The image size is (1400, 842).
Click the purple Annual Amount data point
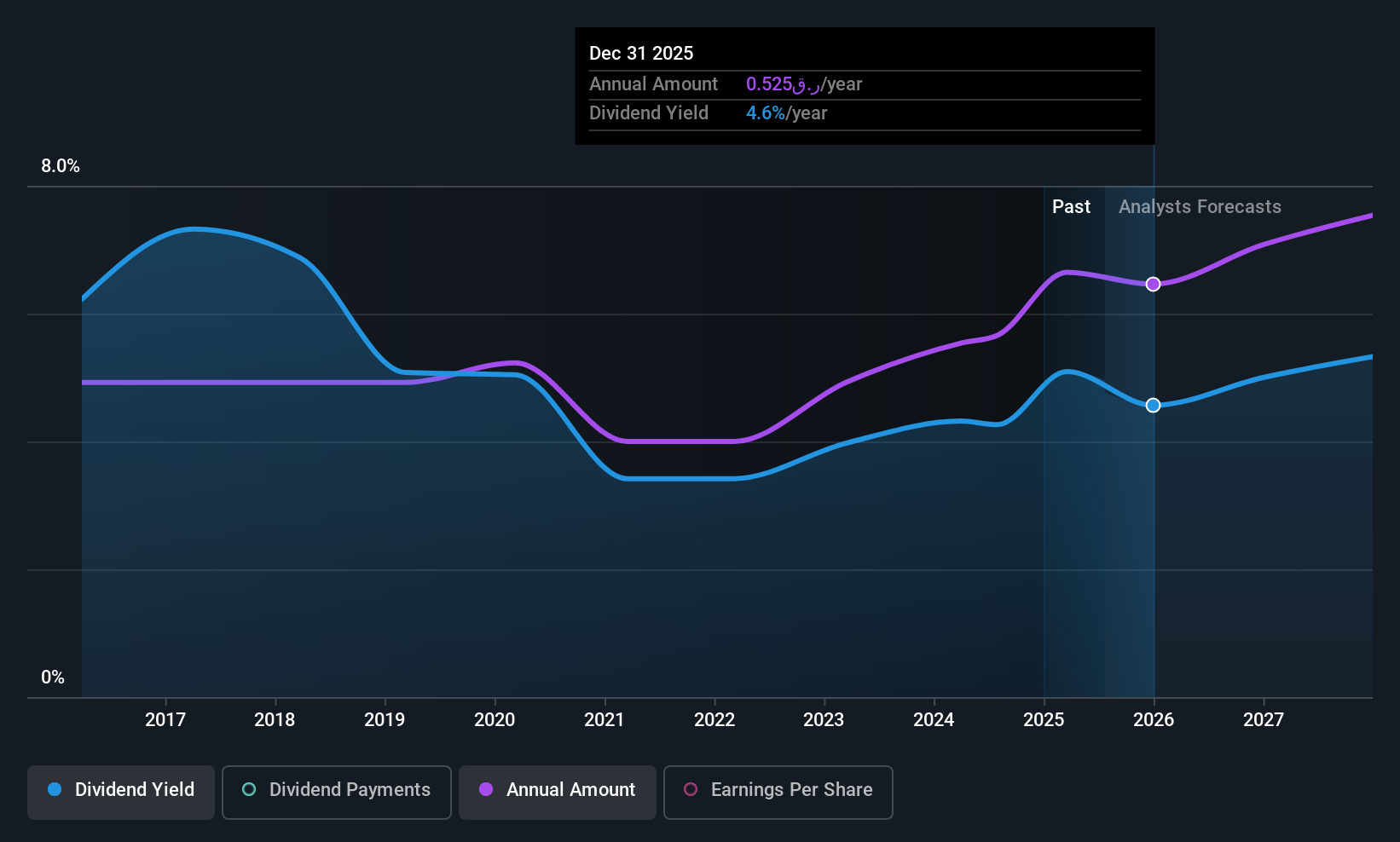pos(1153,284)
